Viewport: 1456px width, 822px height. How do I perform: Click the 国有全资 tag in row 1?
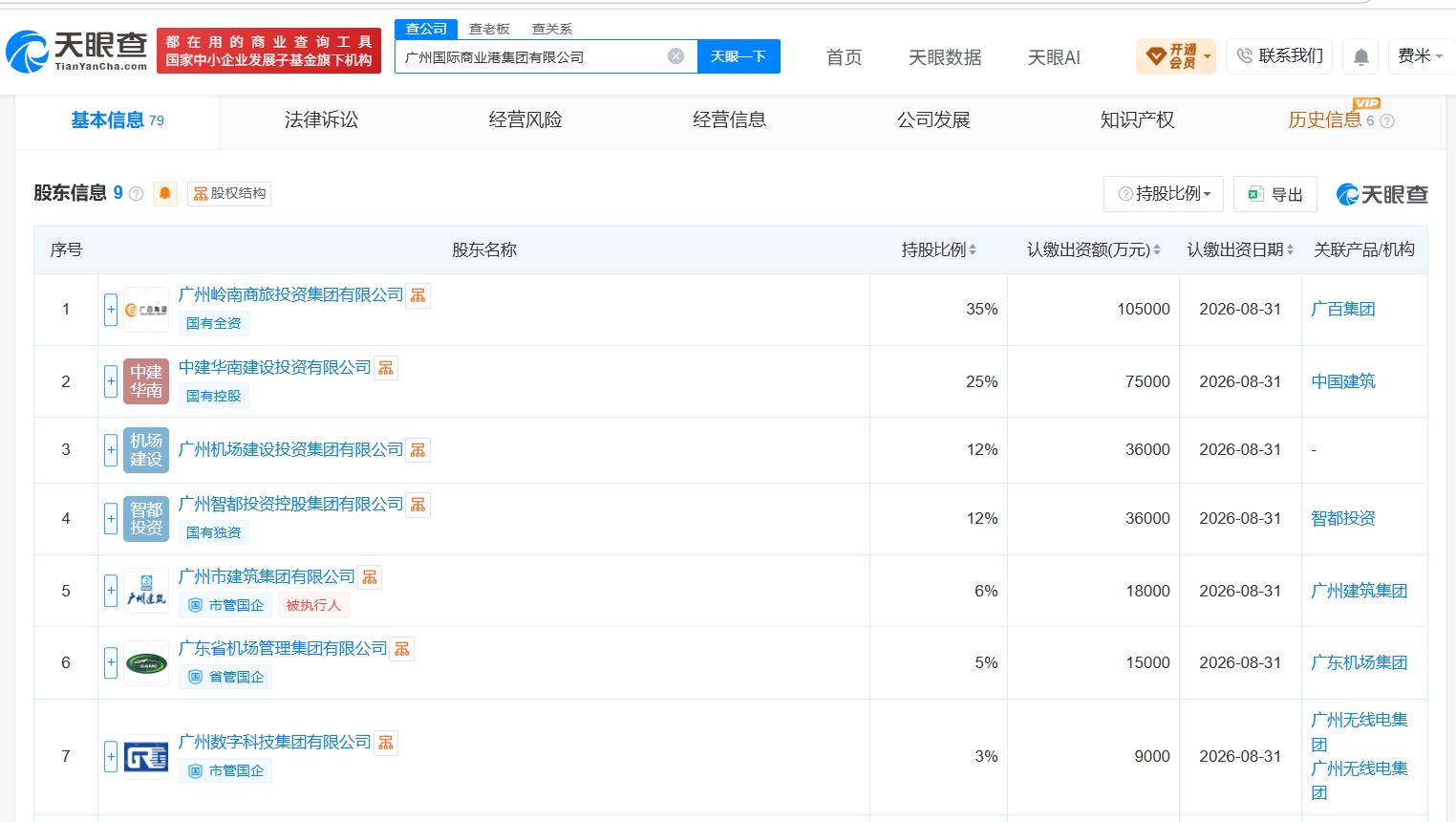coord(214,323)
